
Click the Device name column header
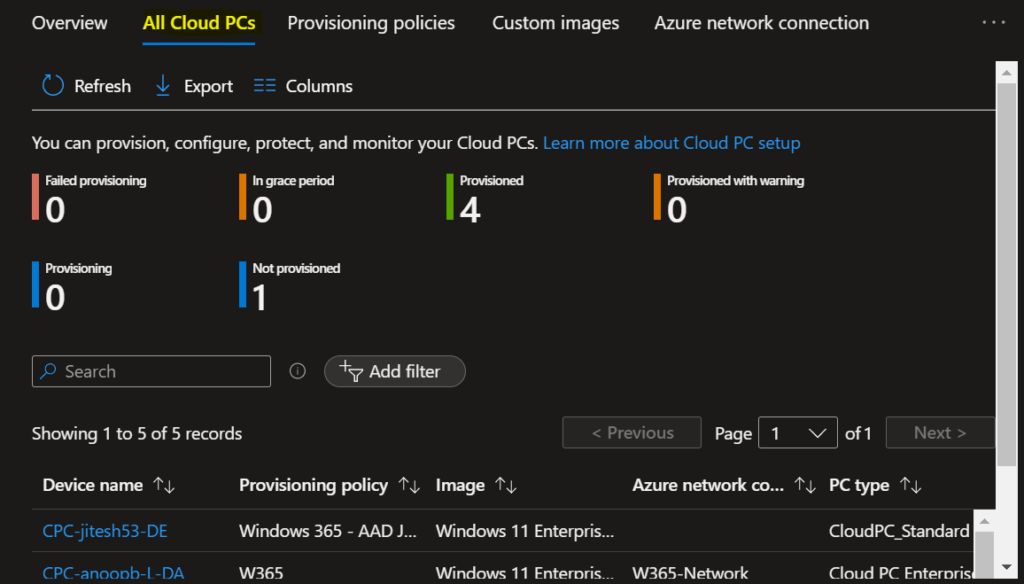(93, 485)
